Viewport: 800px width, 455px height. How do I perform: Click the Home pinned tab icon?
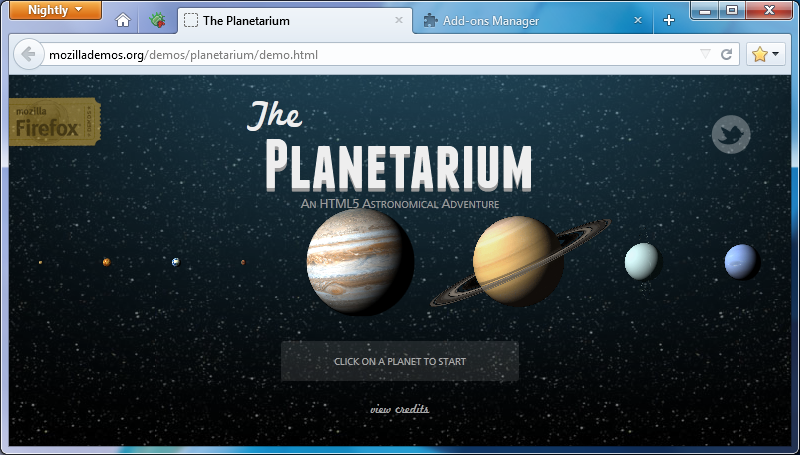coord(123,20)
